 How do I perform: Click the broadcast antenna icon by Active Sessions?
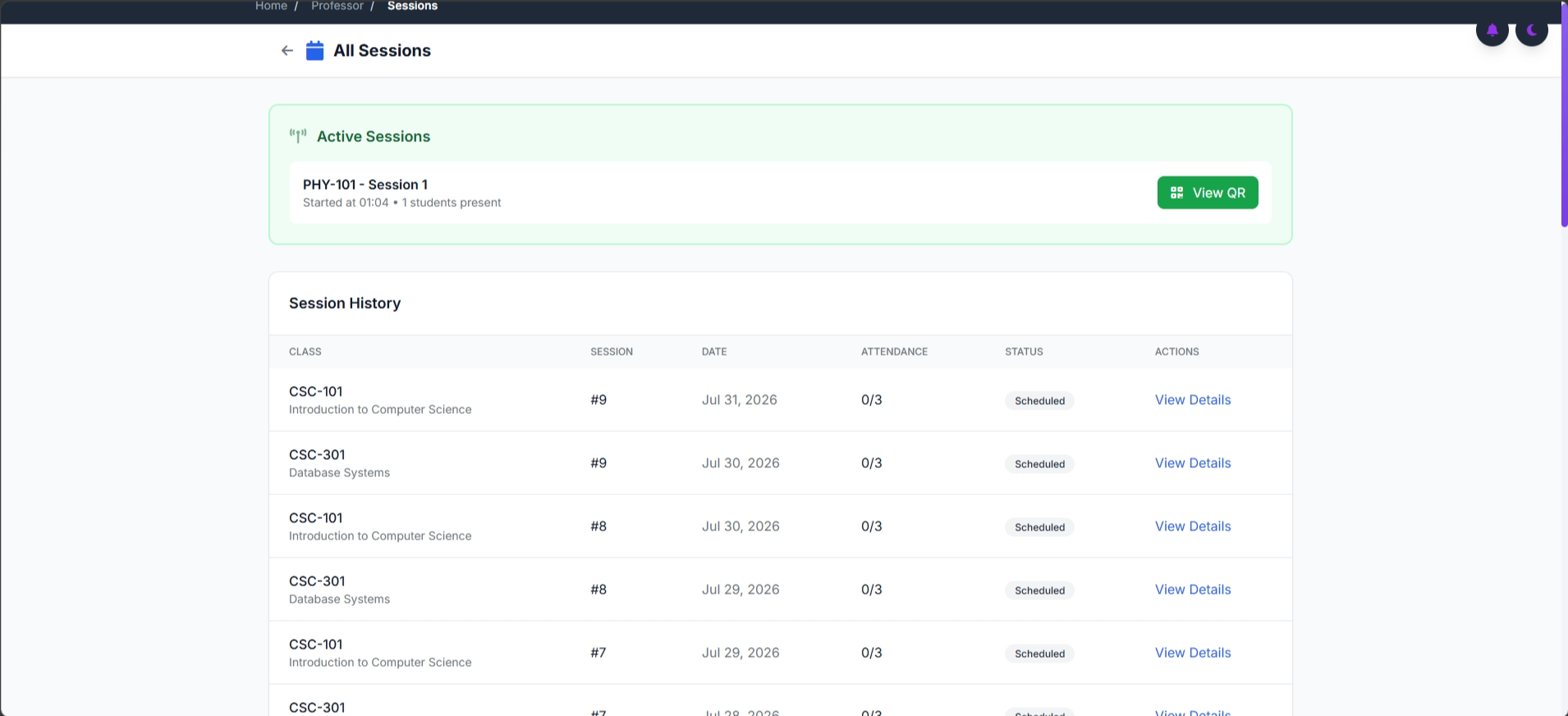(298, 136)
